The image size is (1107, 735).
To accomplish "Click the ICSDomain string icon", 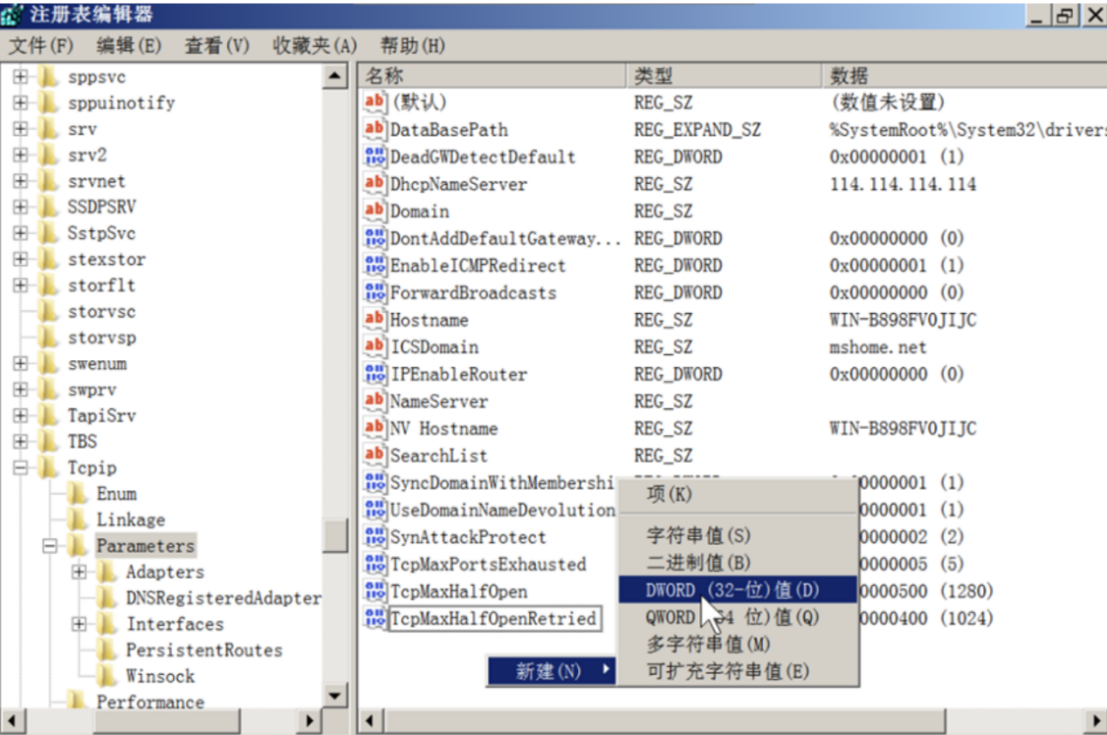I will pyautogui.click(x=374, y=346).
